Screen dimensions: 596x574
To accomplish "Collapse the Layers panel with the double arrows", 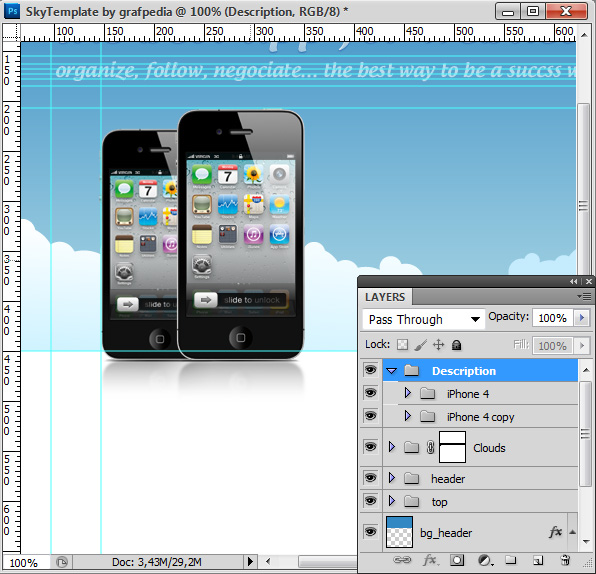I will coord(574,282).
